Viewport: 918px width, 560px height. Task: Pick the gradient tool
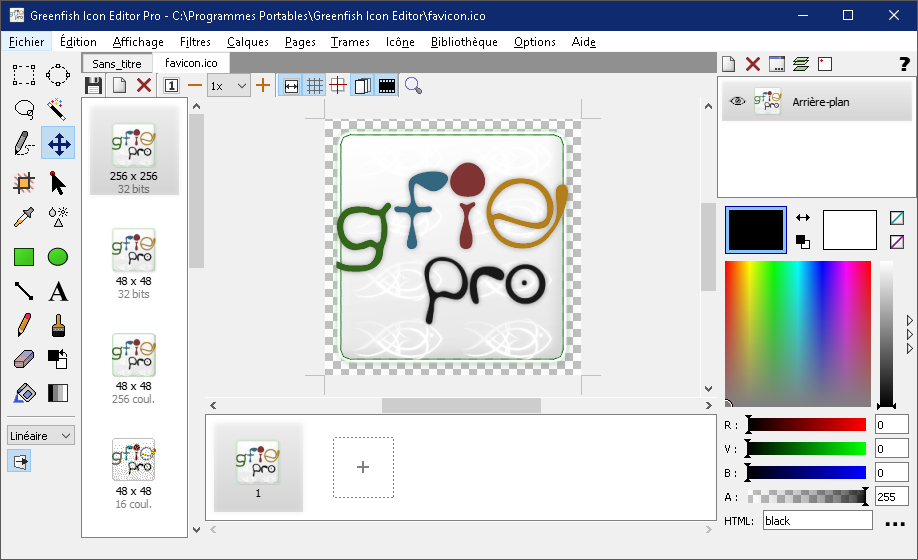click(58, 393)
